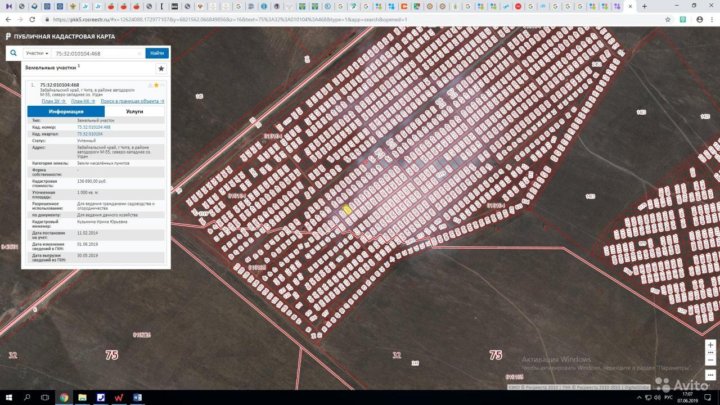Click the cadastral number link 75:32:010104:468
The image size is (720, 405).
click(x=94, y=127)
